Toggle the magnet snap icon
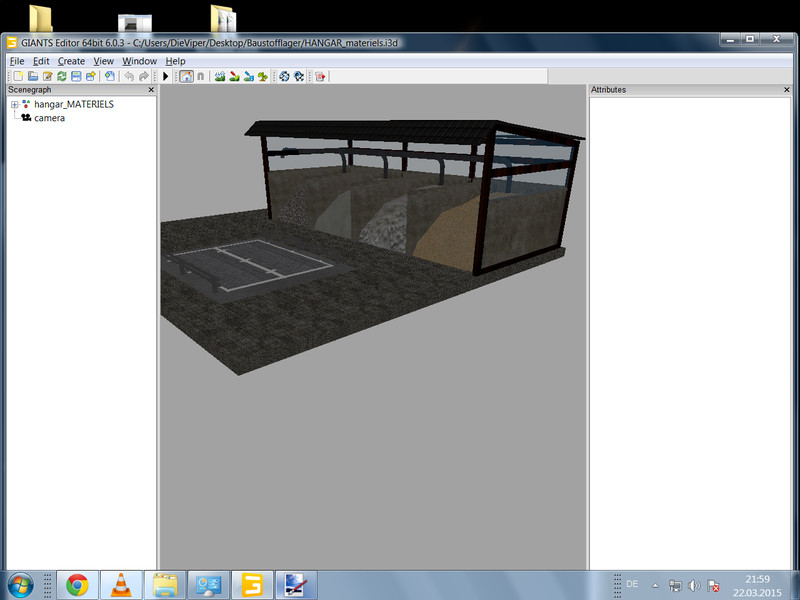The height and width of the screenshot is (600, 800). pyautogui.click(x=200, y=76)
